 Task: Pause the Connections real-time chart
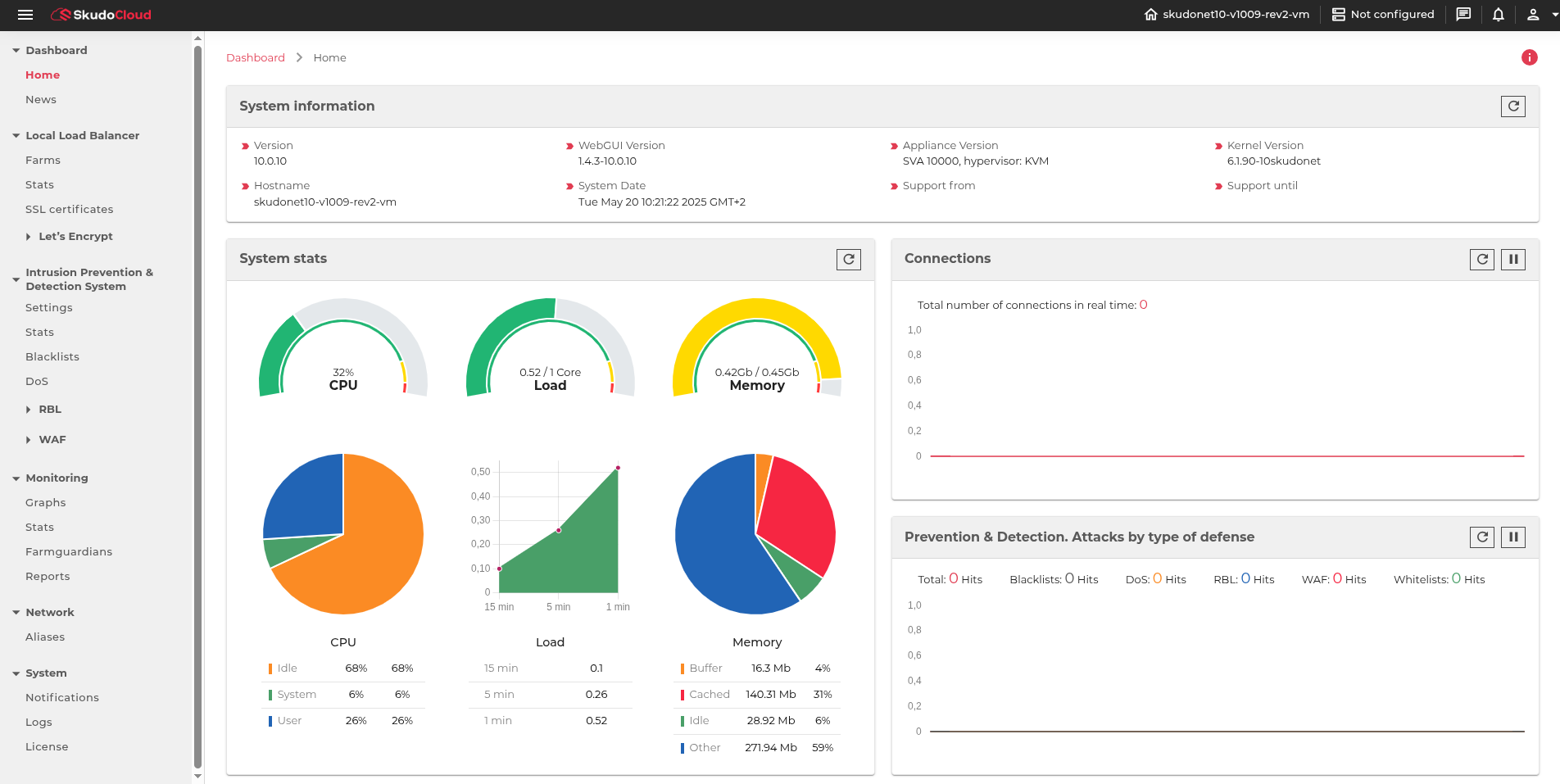click(x=1512, y=260)
